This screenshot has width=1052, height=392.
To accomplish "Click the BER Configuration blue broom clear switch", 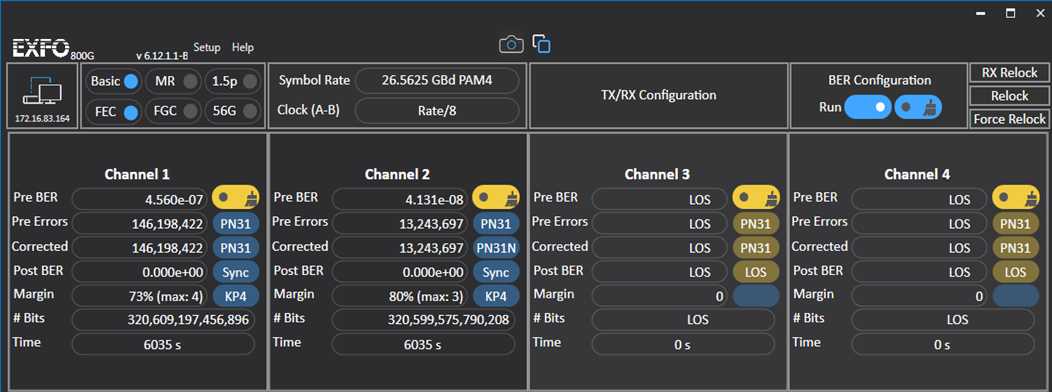I will [x=918, y=107].
